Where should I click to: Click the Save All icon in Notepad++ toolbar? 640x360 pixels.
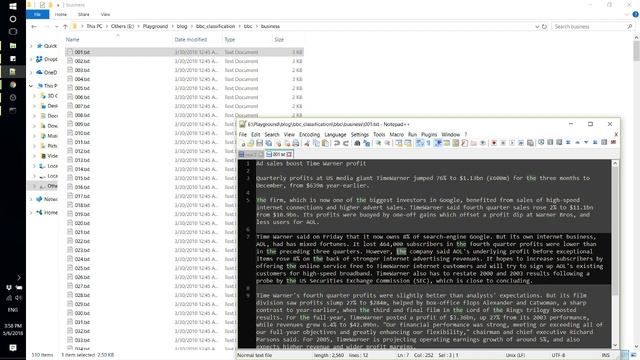[268, 143]
